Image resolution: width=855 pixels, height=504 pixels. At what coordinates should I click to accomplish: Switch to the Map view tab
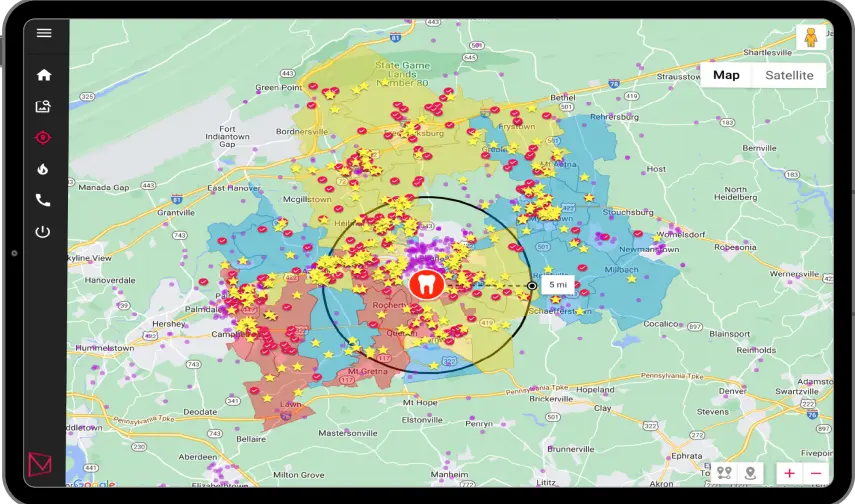pyautogui.click(x=726, y=75)
